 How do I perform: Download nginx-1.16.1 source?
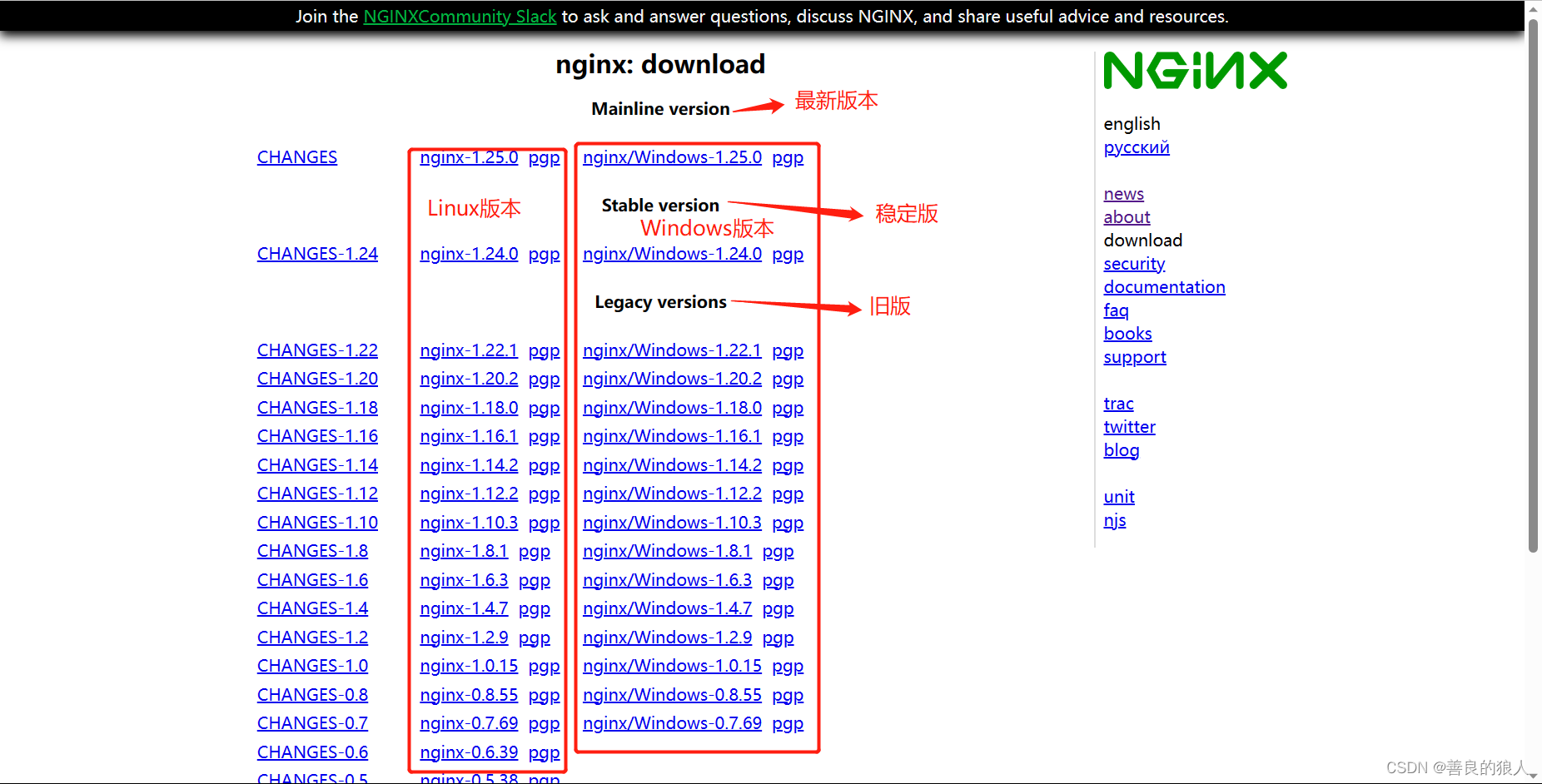[469, 436]
